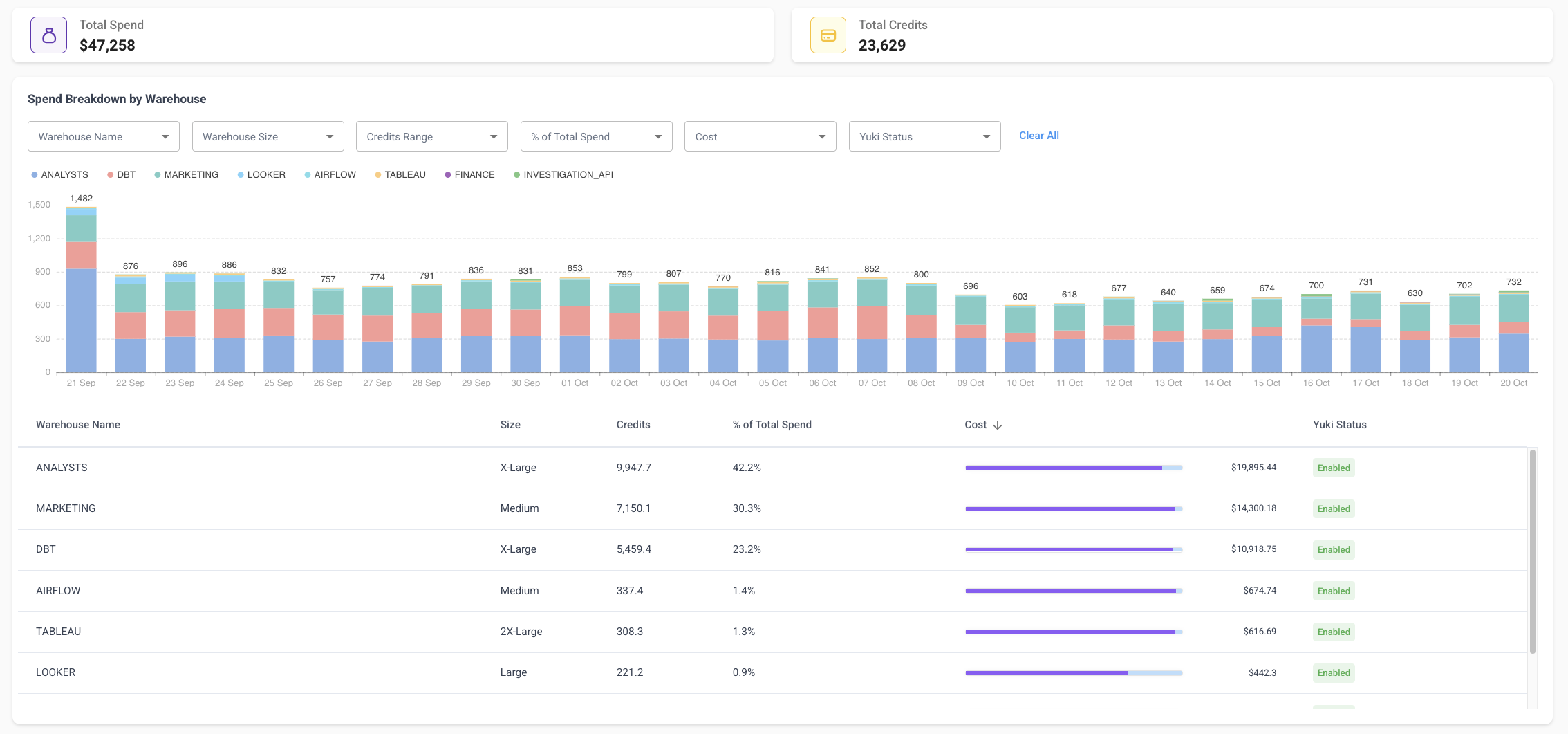Screen dimensions: 1568x734
Task: Sort table by Yuki Status column header
Action: pos(1340,425)
